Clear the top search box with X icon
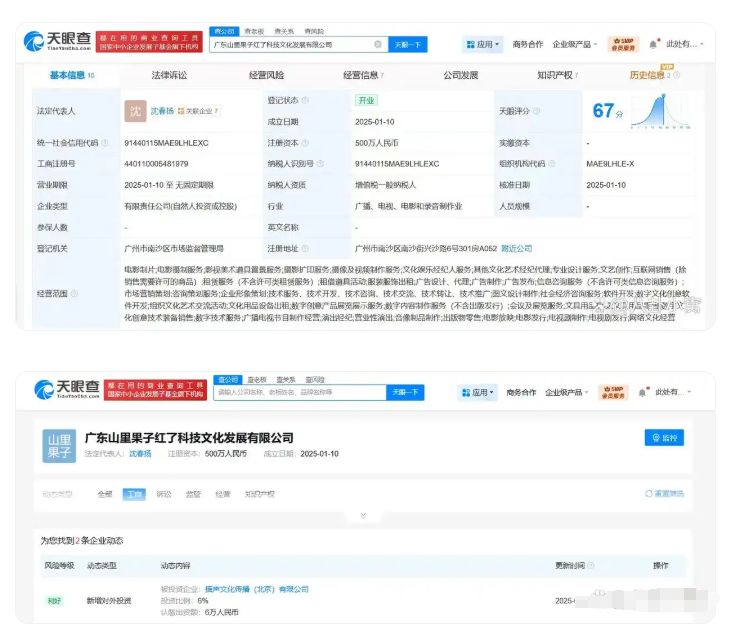 click(378, 45)
